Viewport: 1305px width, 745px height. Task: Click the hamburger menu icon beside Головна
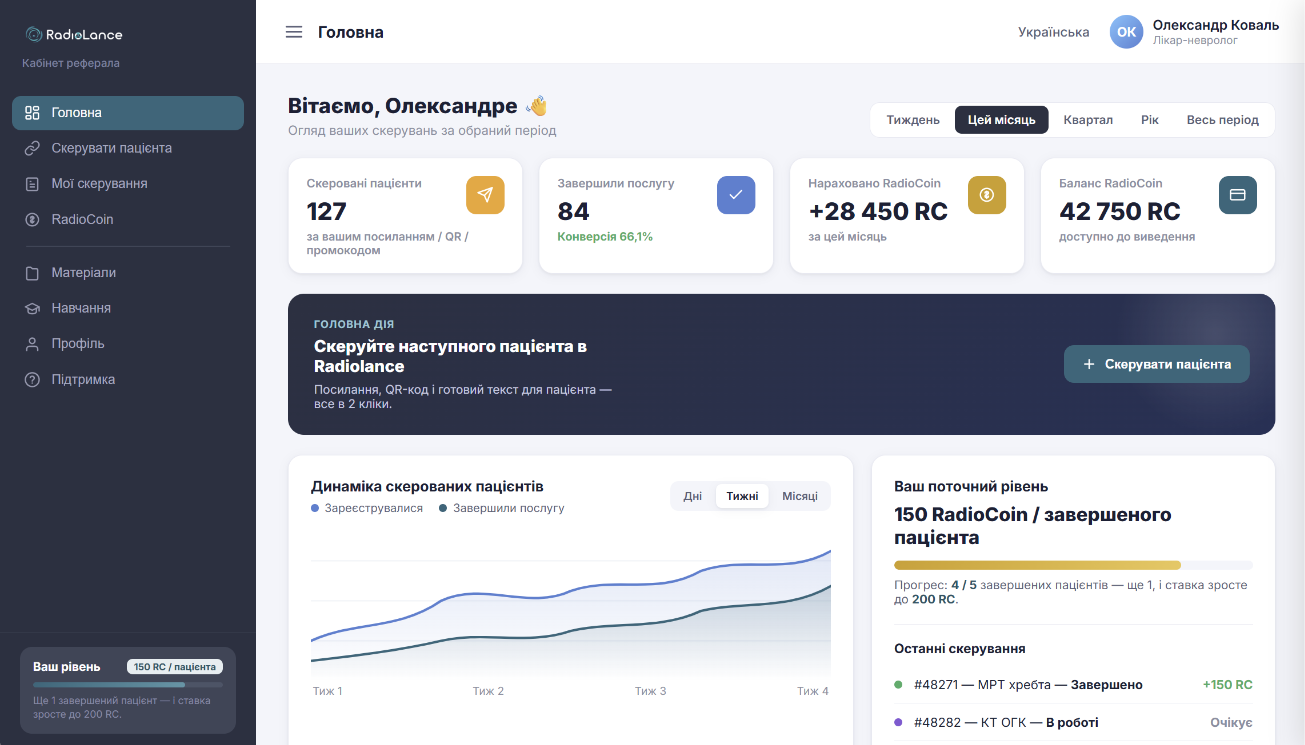[x=294, y=32]
